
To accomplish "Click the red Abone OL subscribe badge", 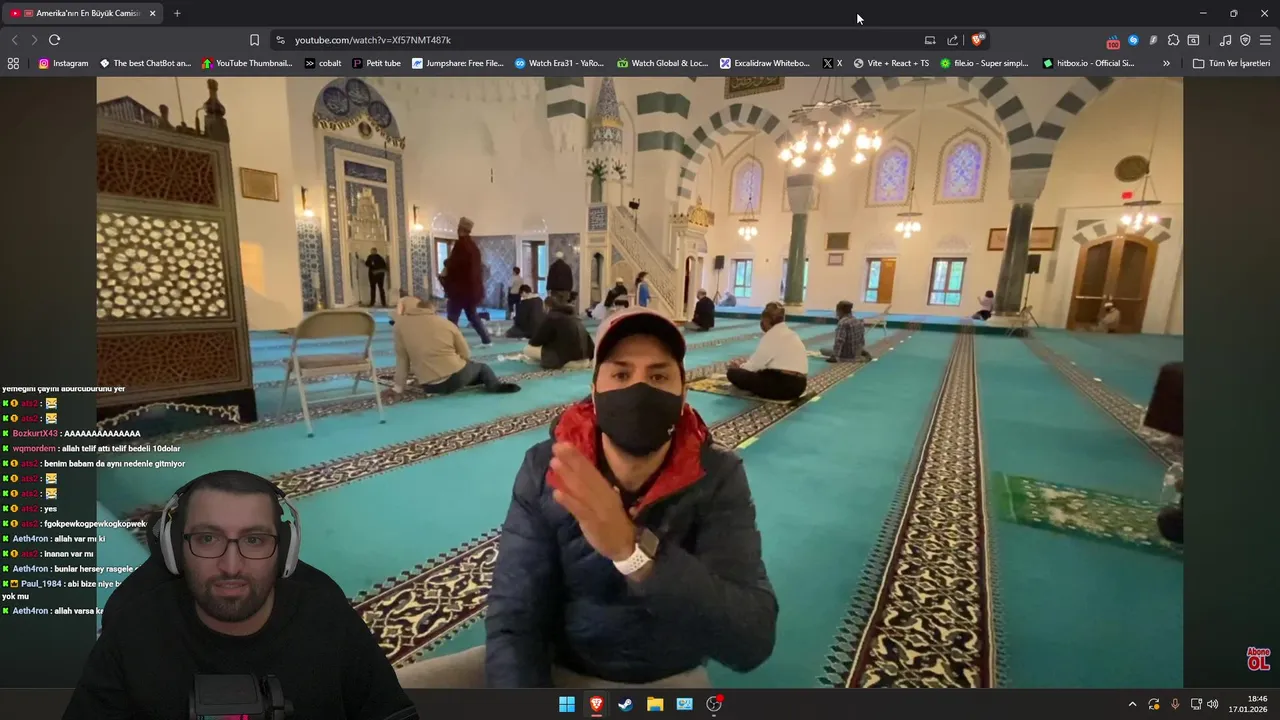I will click(1258, 659).
